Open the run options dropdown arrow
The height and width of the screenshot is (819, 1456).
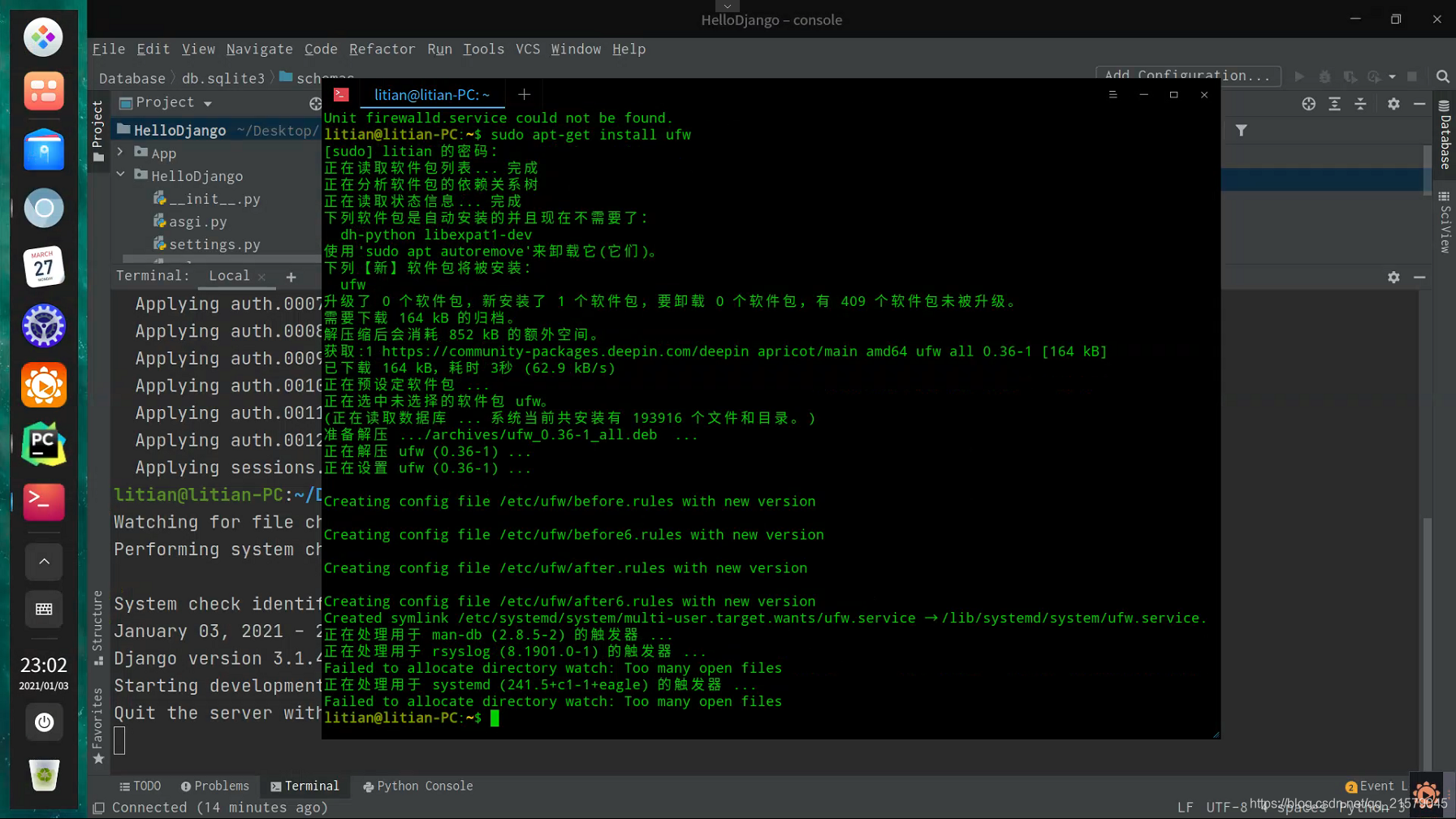[1392, 77]
